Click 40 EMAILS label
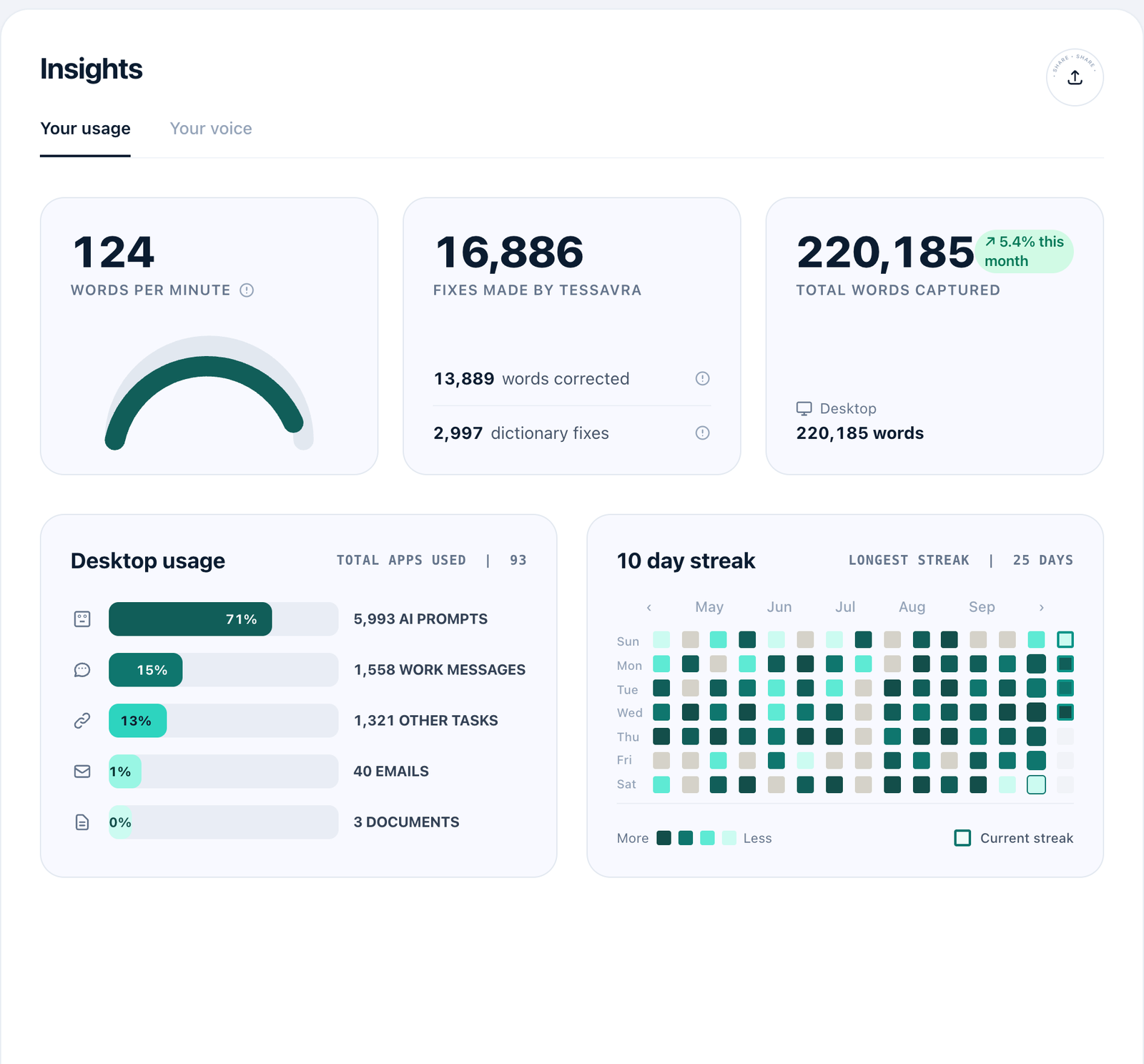The height and width of the screenshot is (1064, 1144). click(x=391, y=772)
